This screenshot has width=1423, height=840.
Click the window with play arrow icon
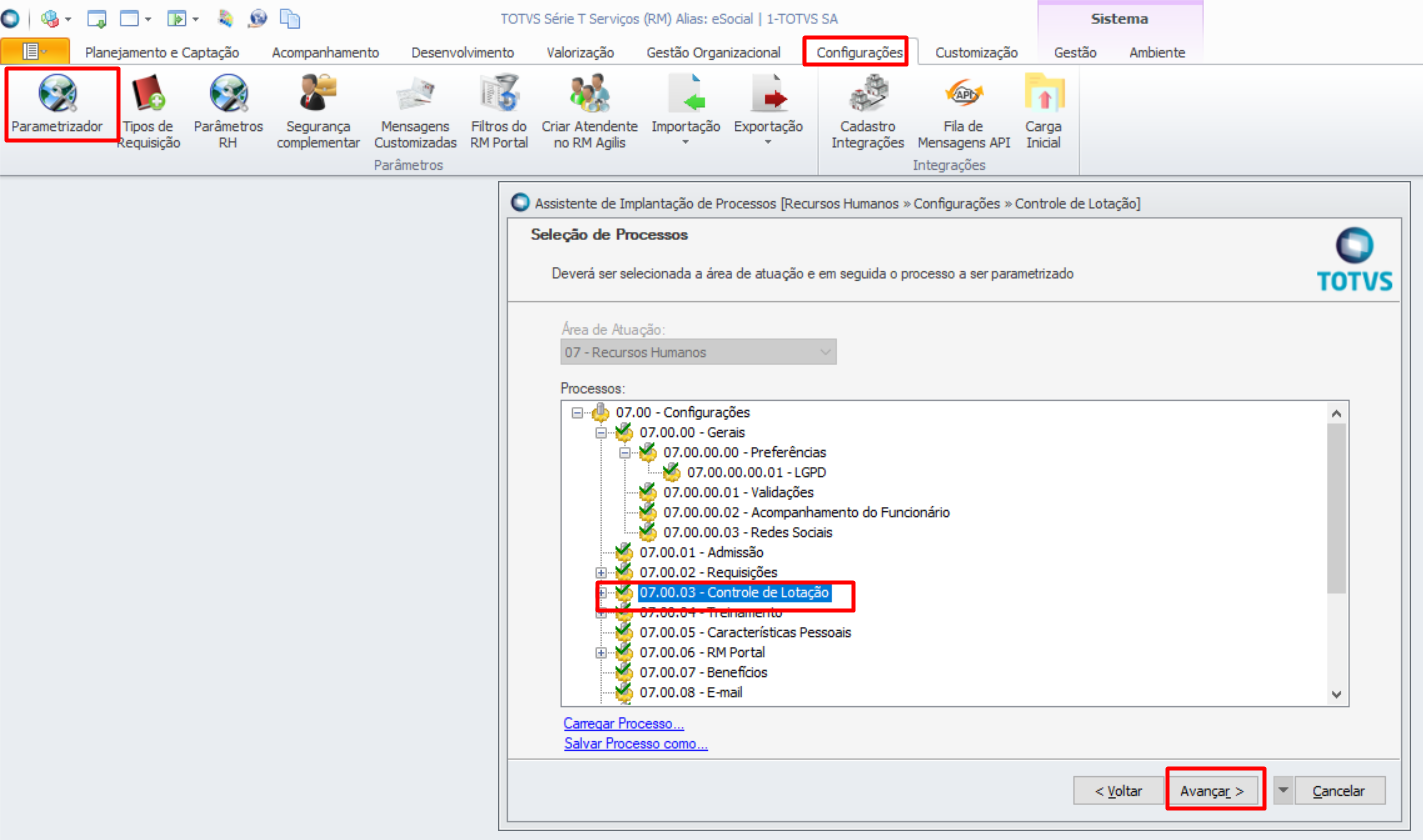click(x=177, y=18)
